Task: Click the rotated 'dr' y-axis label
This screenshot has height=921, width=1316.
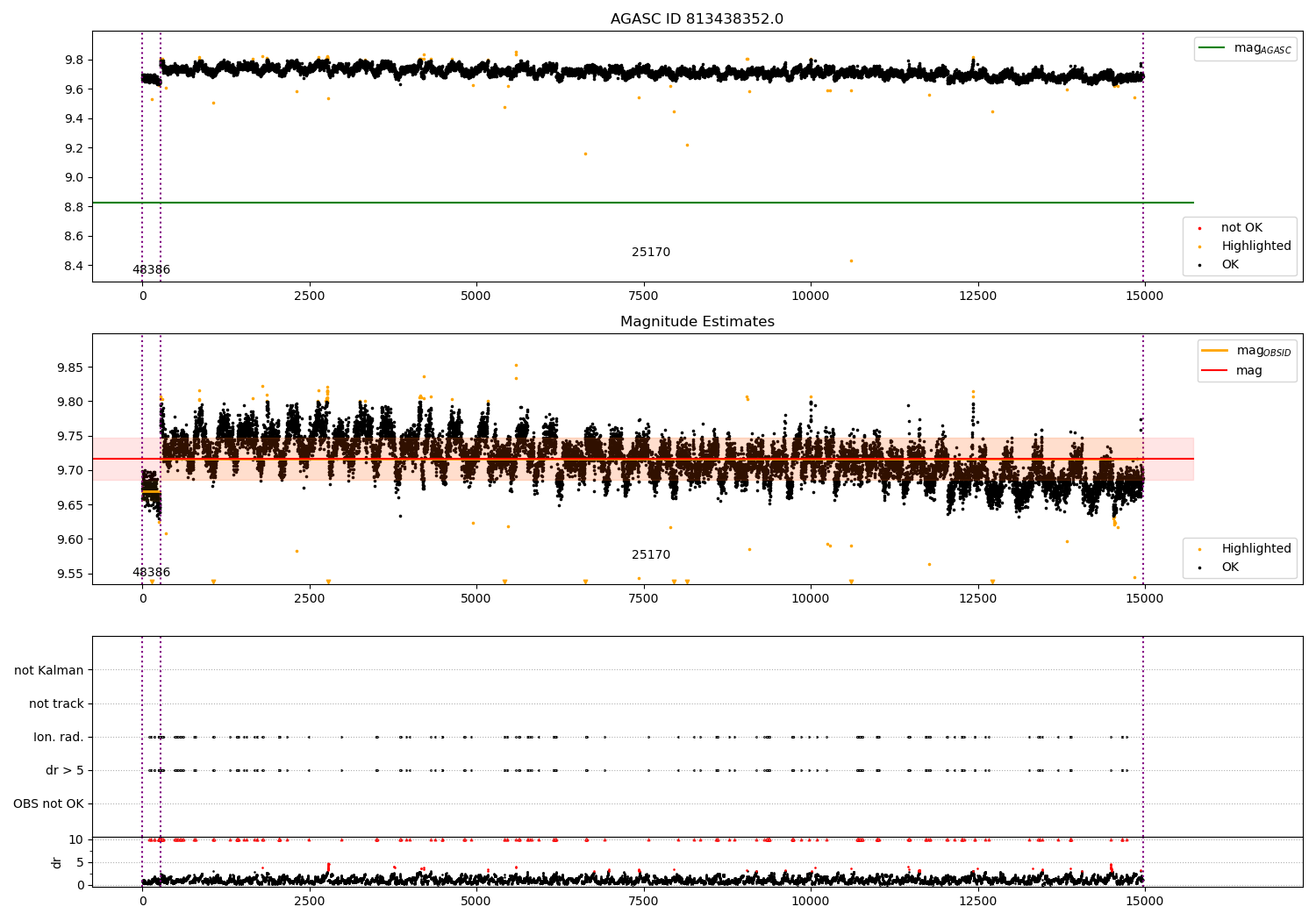Action: (x=57, y=862)
